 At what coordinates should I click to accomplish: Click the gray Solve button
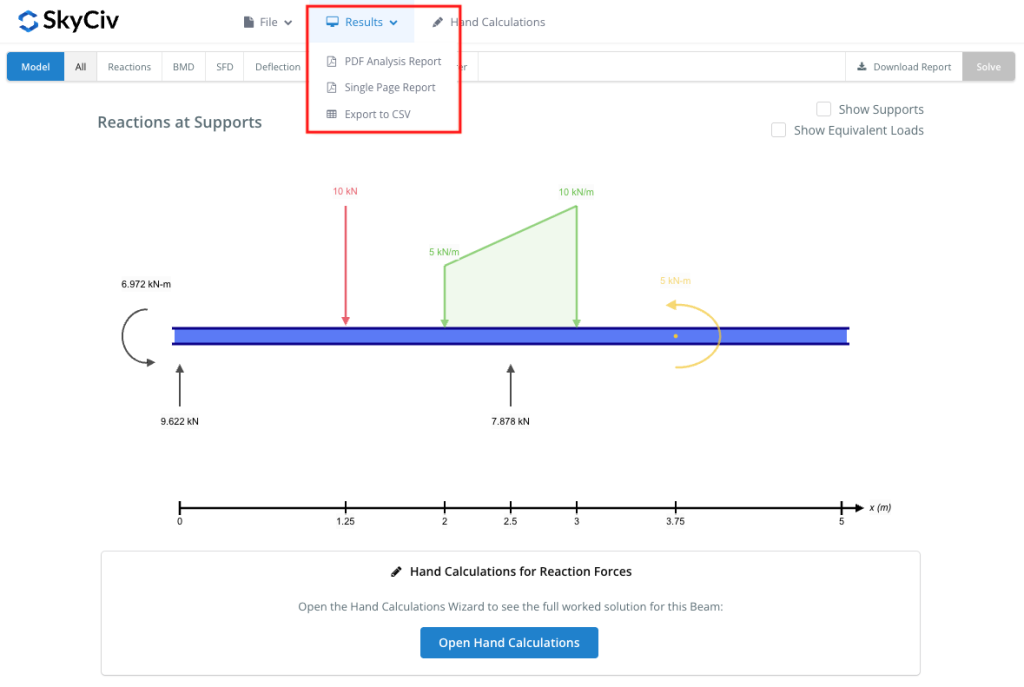(x=988, y=67)
